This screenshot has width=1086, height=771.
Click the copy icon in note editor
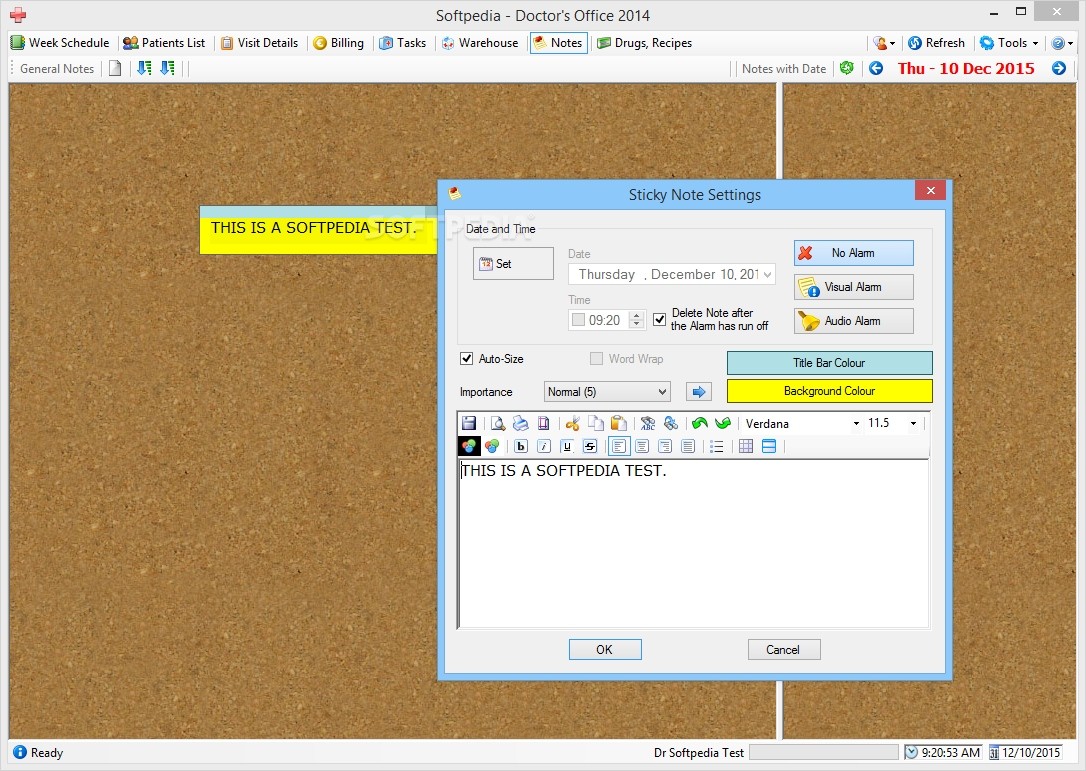pyautogui.click(x=596, y=423)
